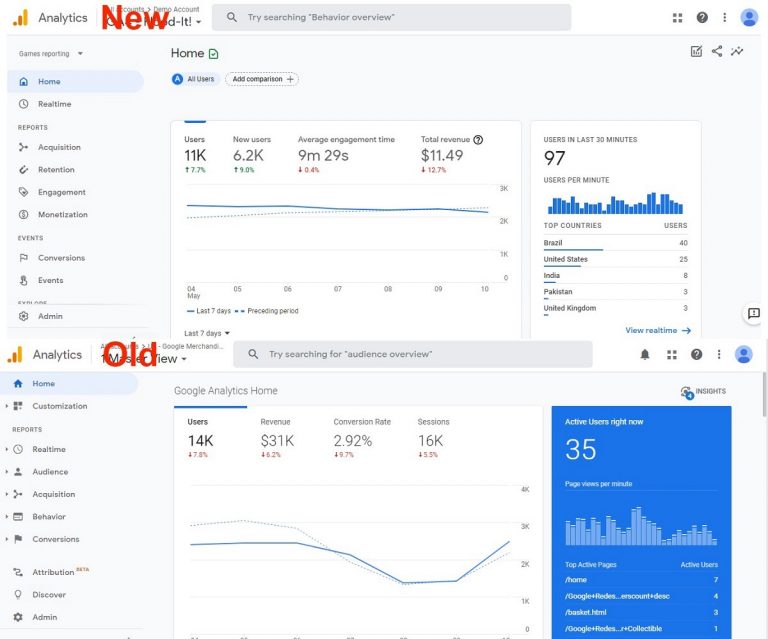The width and height of the screenshot is (768, 639).
Task: Click the All Users segment chip
Action: [194, 79]
